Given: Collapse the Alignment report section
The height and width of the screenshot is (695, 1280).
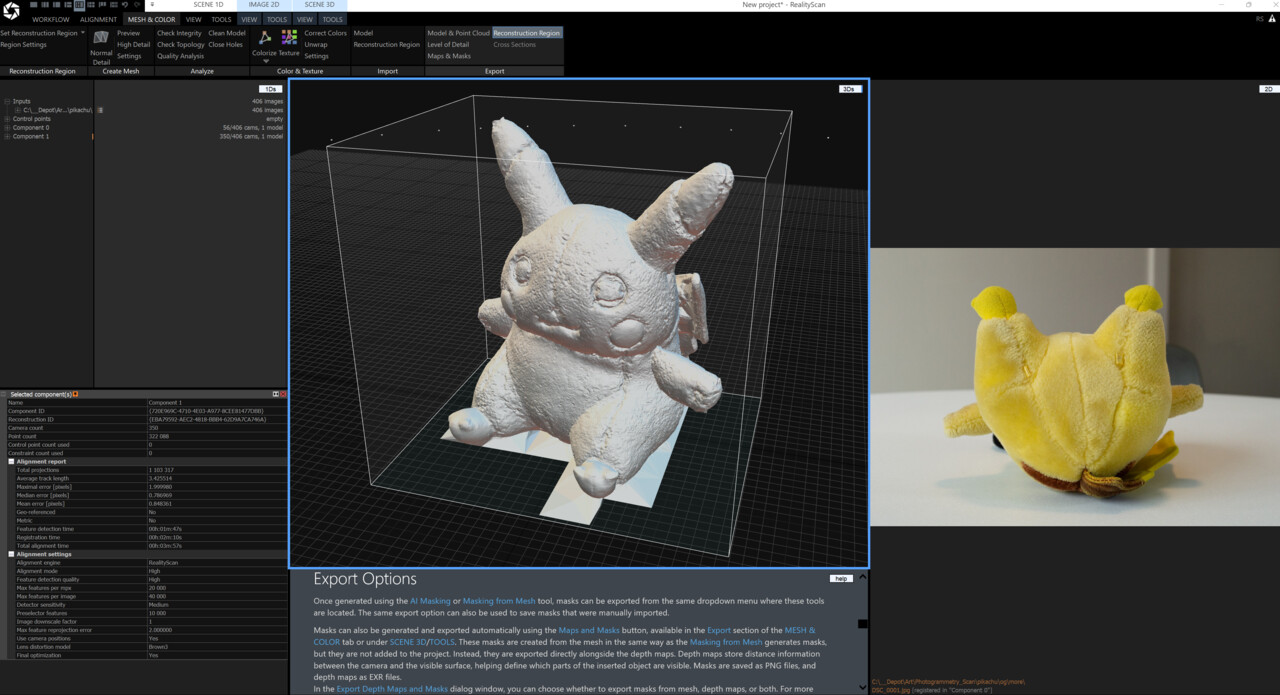Looking at the screenshot, I should (x=12, y=462).
